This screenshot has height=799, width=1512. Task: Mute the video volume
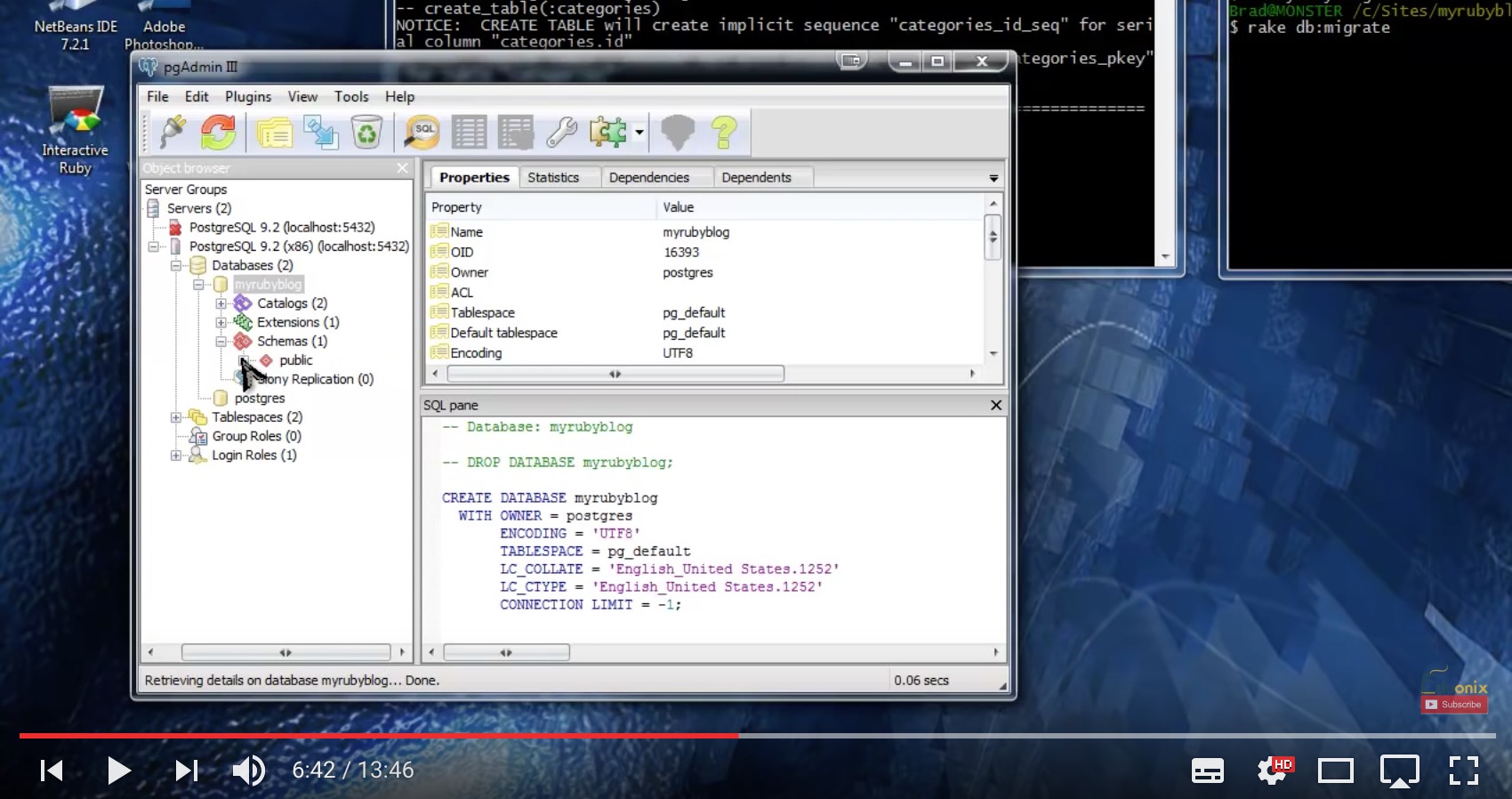248,770
